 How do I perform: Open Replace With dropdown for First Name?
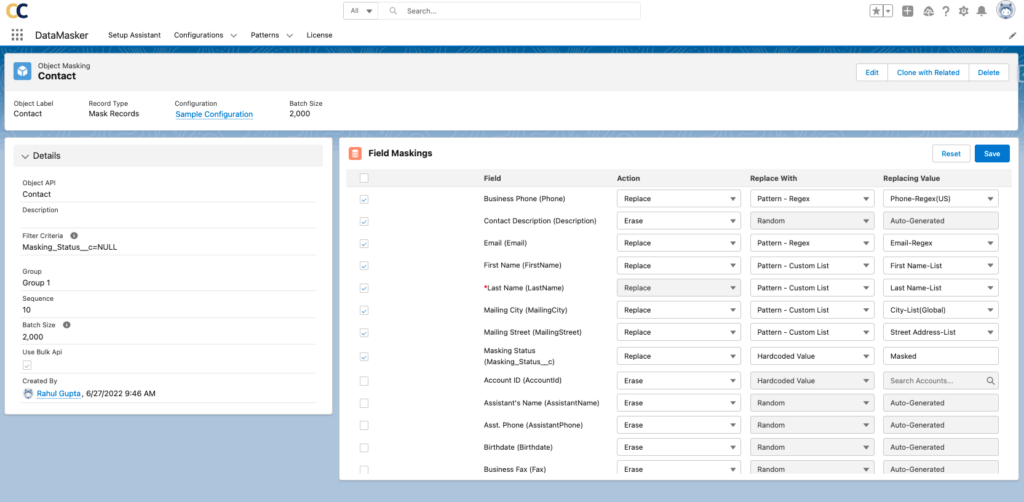810,266
